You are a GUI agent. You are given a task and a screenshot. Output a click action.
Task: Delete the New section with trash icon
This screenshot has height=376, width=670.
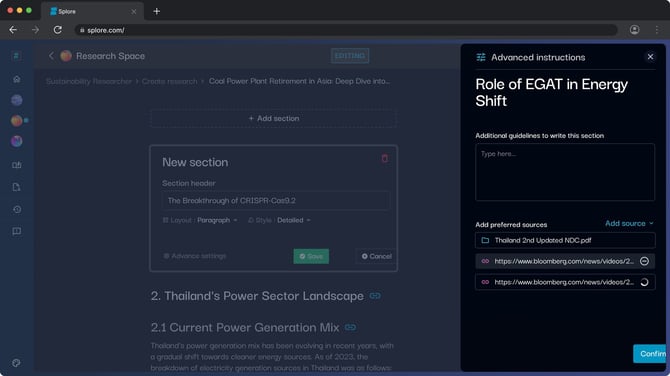384,159
